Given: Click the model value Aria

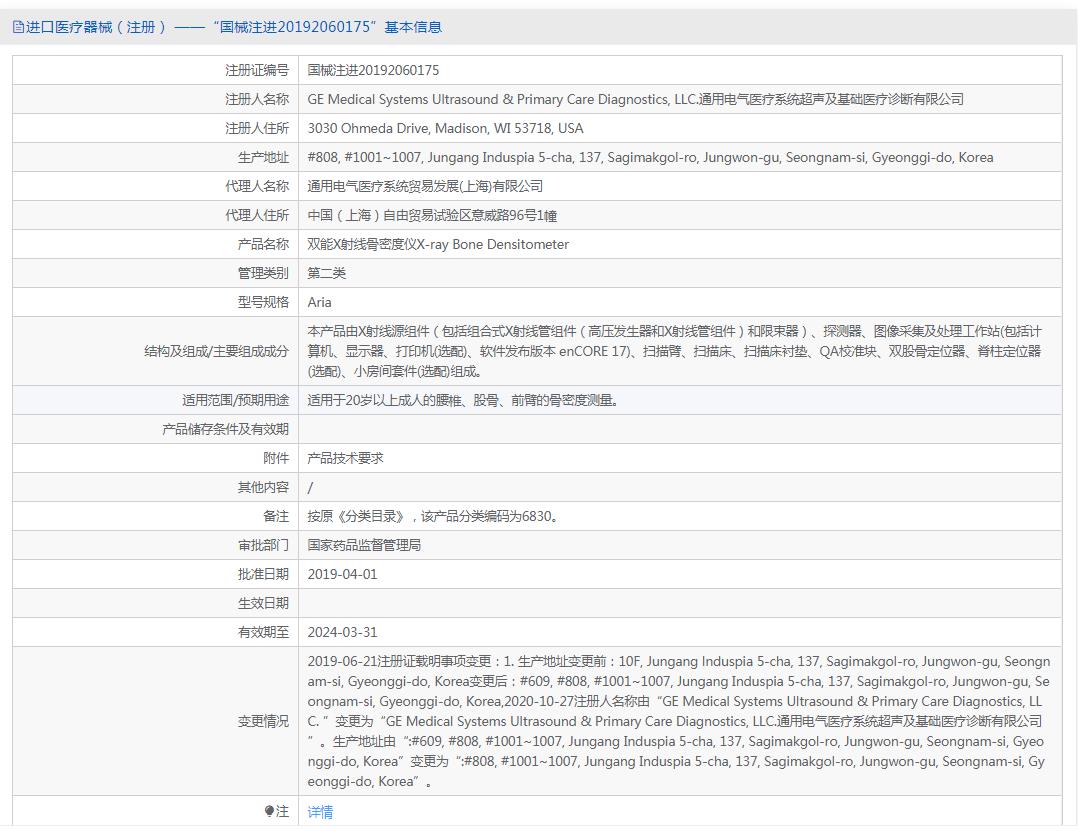Looking at the screenshot, I should (x=319, y=302).
